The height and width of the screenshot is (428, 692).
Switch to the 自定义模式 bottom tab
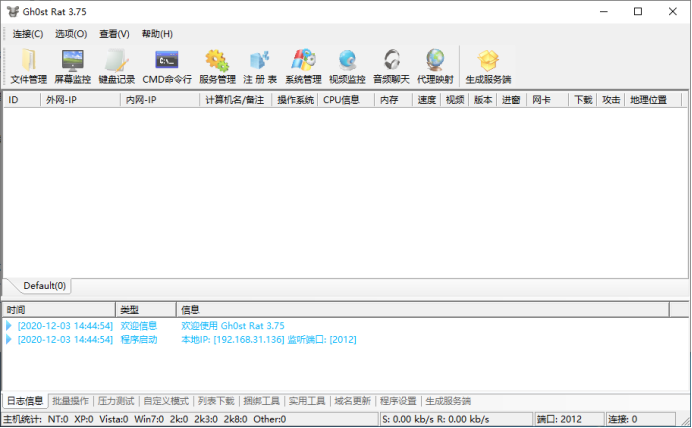tap(166, 401)
